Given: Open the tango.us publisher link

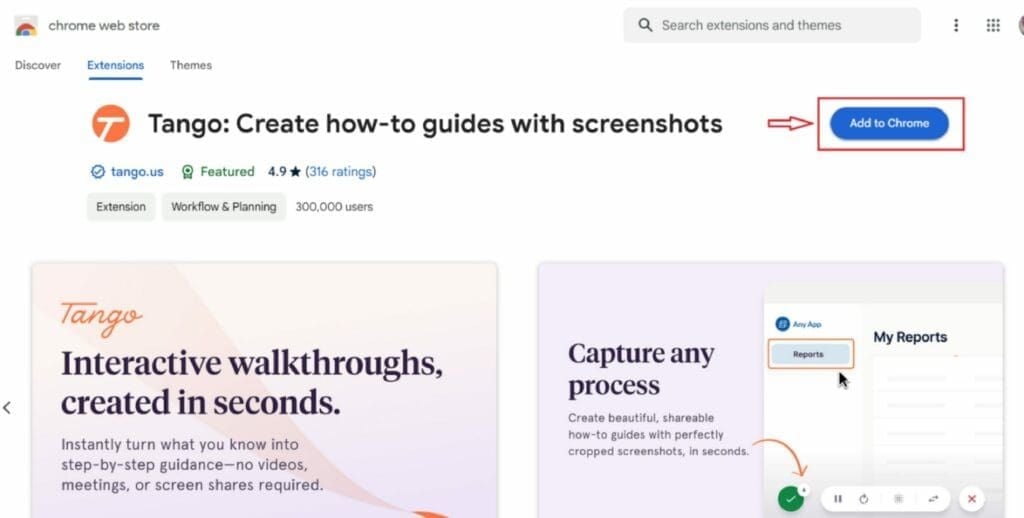Looking at the screenshot, I should coord(136,172).
